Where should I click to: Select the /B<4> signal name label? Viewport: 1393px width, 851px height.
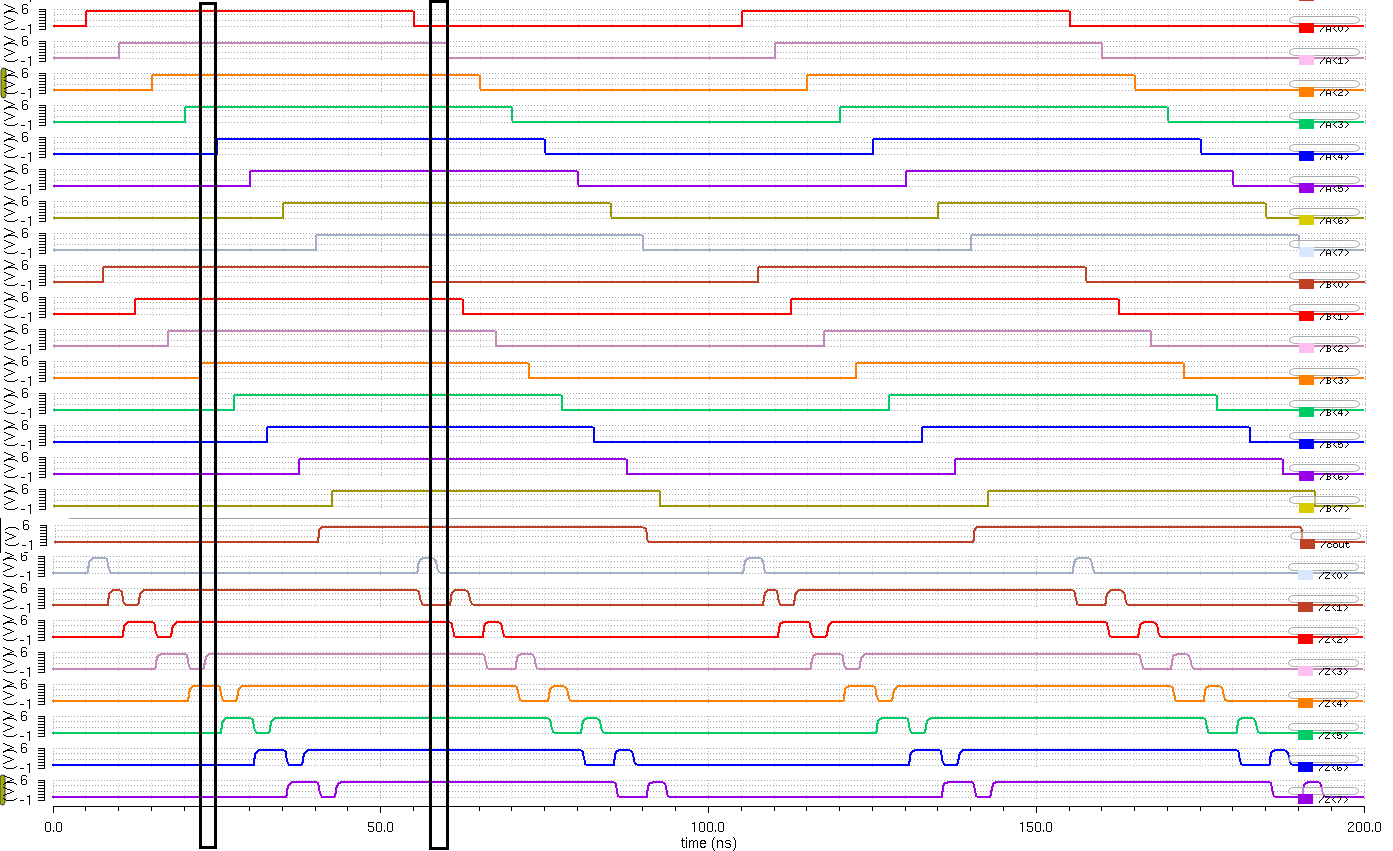coord(1334,412)
